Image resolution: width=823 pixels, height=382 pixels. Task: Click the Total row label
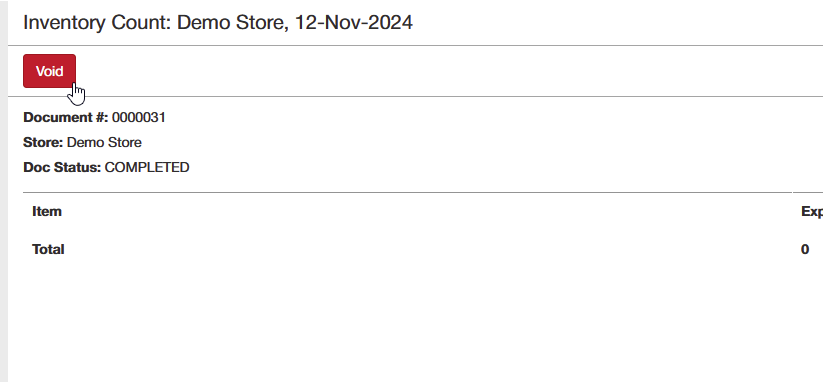point(48,249)
